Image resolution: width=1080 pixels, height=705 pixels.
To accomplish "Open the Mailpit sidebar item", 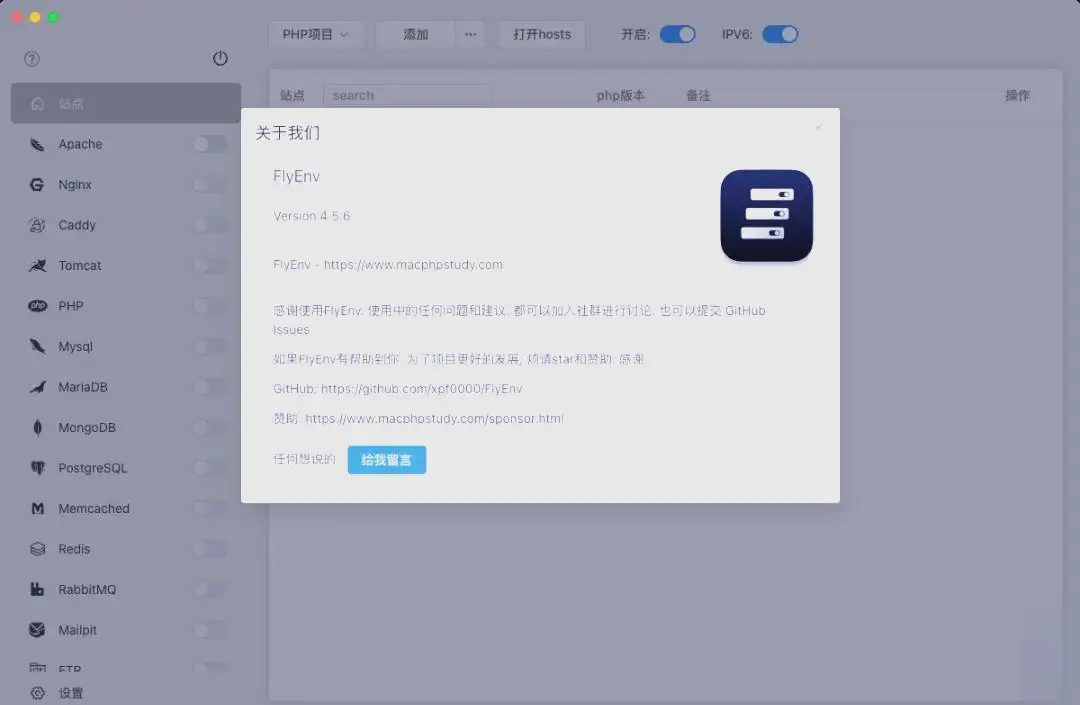I will click(x=126, y=630).
